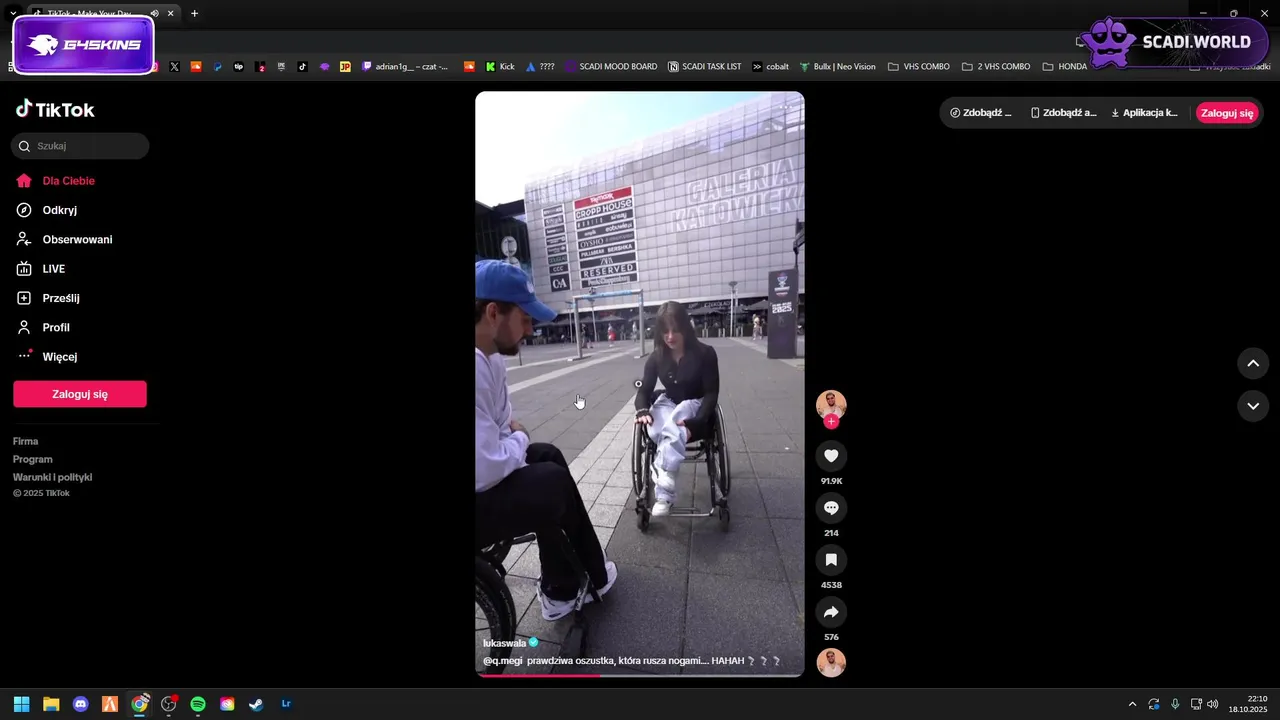
Task: Open the TikTok bookmark icon
Action: [x=302, y=67]
